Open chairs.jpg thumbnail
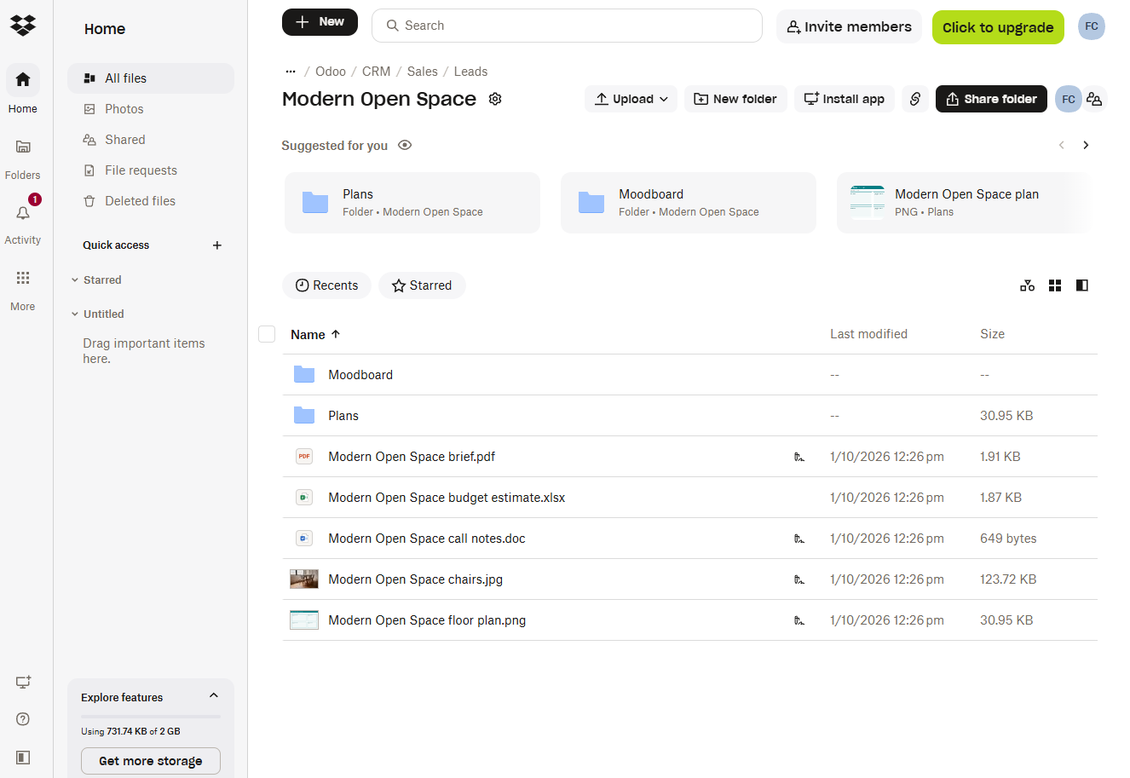Viewport: 1130px width, 778px height. pos(304,579)
